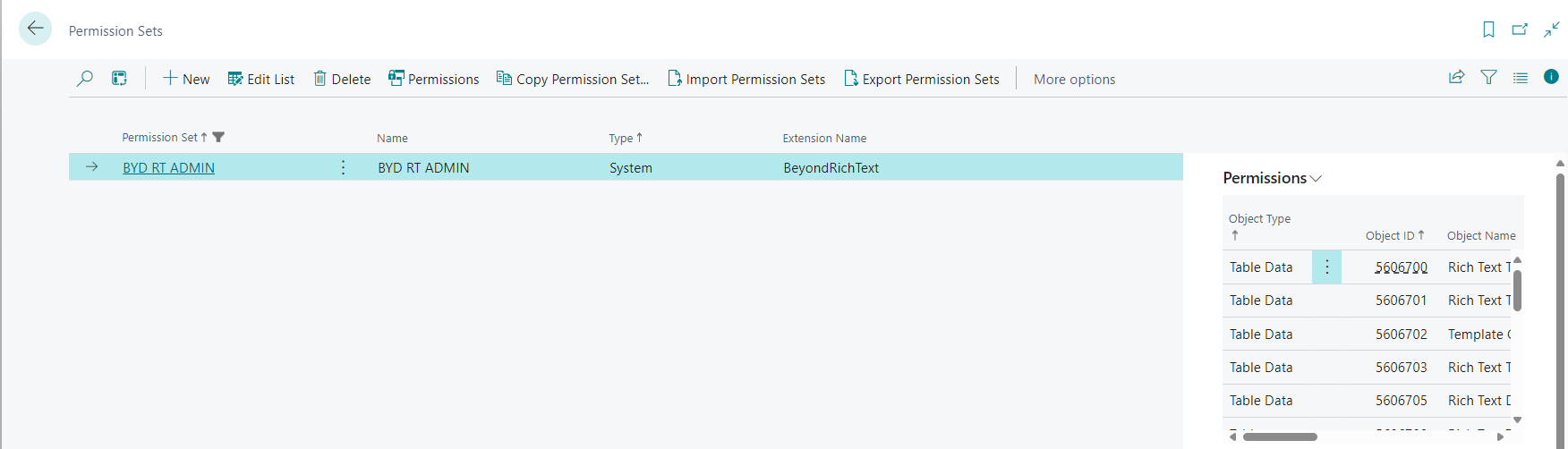
Task: Click the analysis view icon beside search
Action: point(119,79)
